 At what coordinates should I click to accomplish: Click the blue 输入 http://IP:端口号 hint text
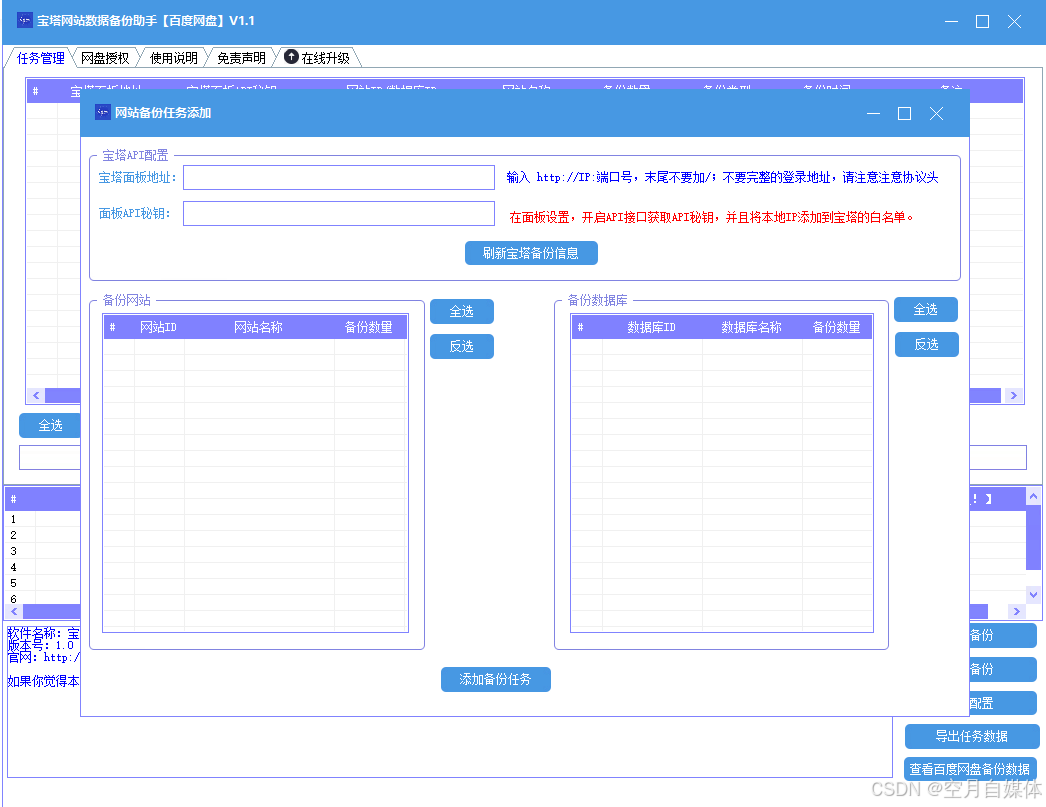[x=722, y=177]
